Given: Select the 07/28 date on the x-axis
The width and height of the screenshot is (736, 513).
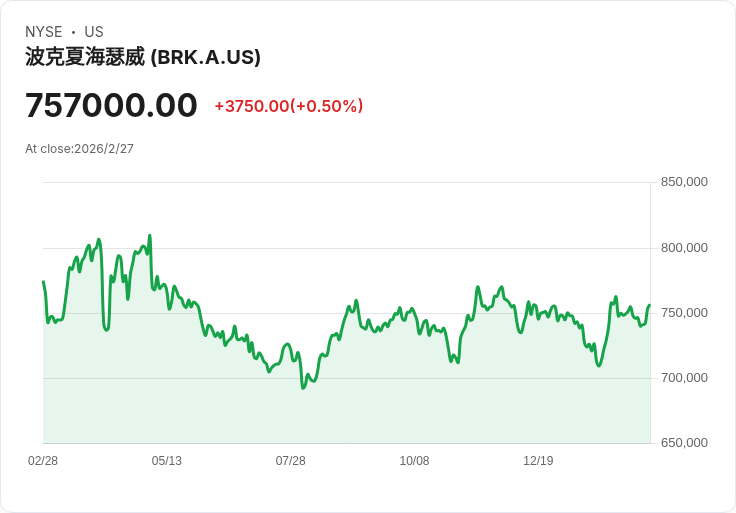Looking at the screenshot, I should [x=291, y=461].
